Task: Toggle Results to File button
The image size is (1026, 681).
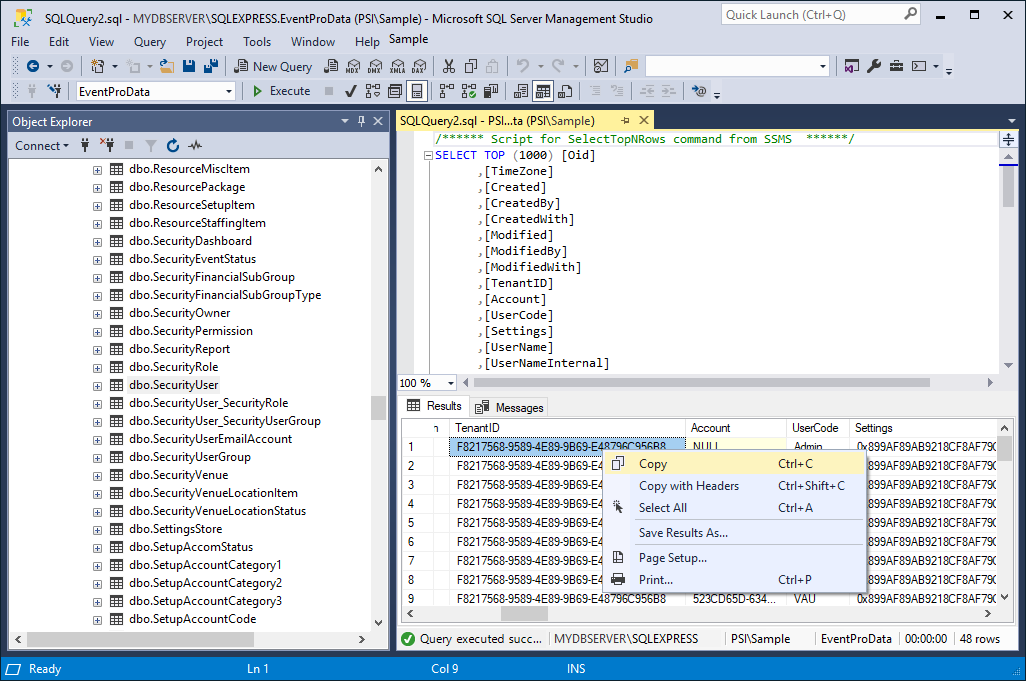Action: point(565,91)
